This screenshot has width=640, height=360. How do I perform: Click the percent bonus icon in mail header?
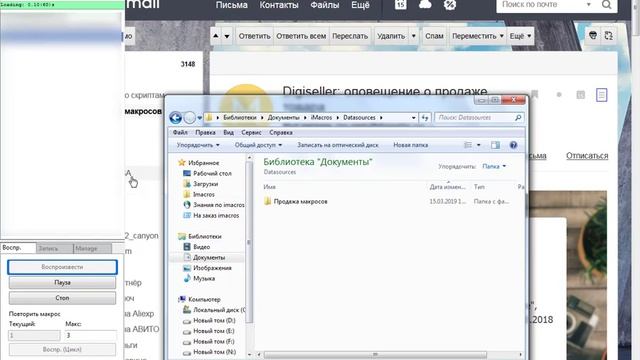point(449,5)
